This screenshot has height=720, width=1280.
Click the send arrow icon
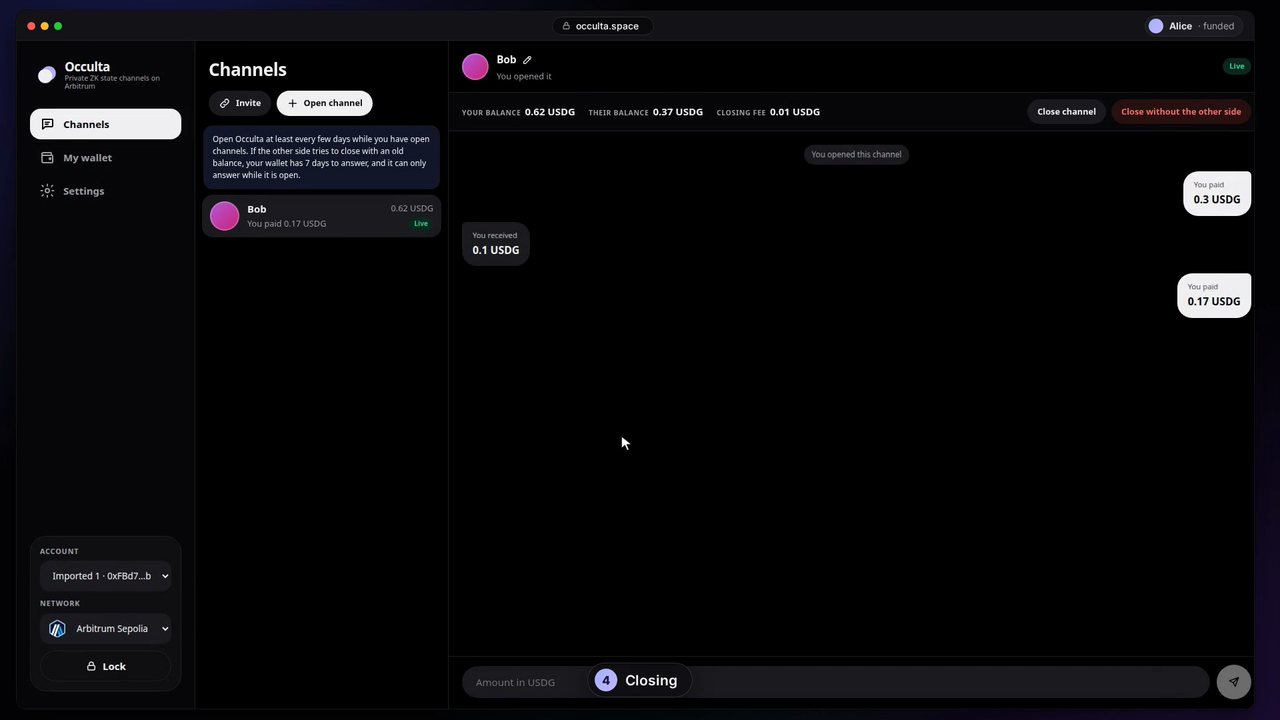click(x=1234, y=682)
